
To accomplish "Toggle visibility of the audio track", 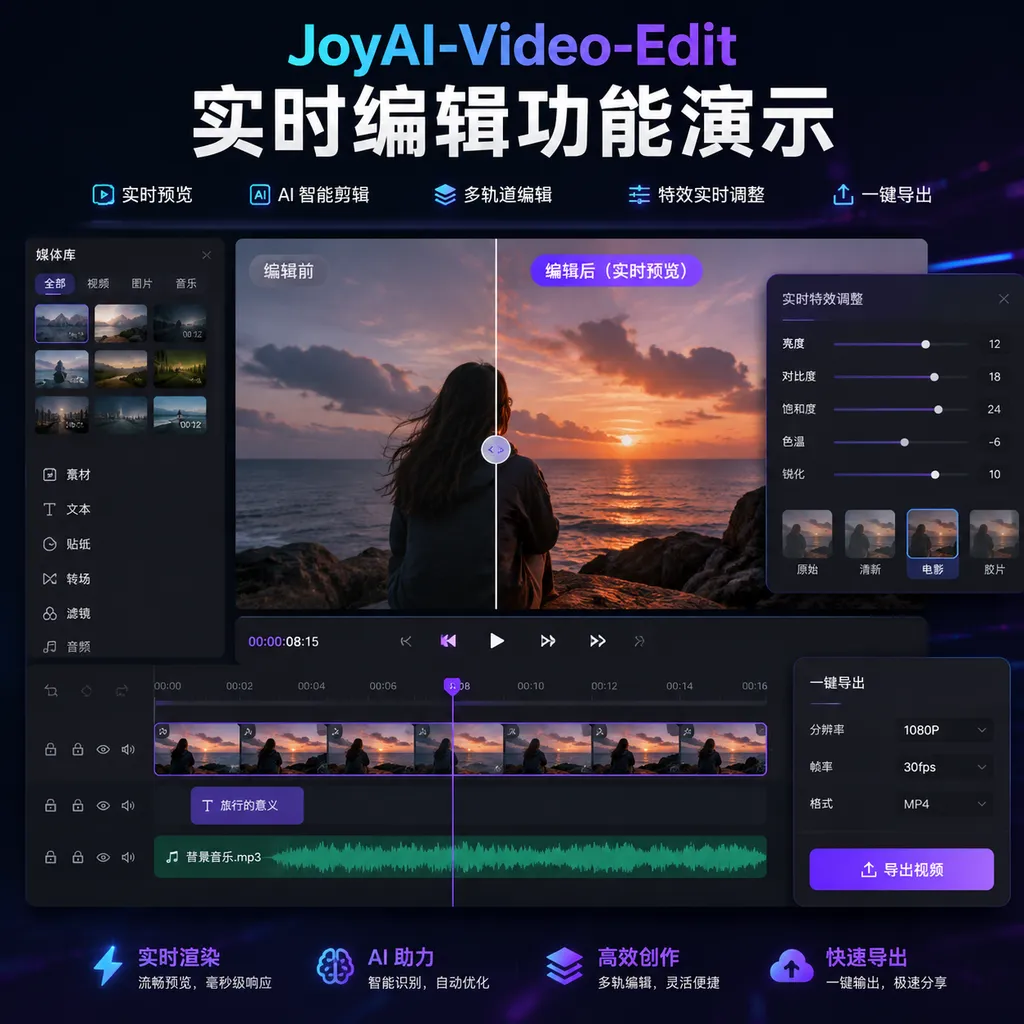I will tap(103, 857).
